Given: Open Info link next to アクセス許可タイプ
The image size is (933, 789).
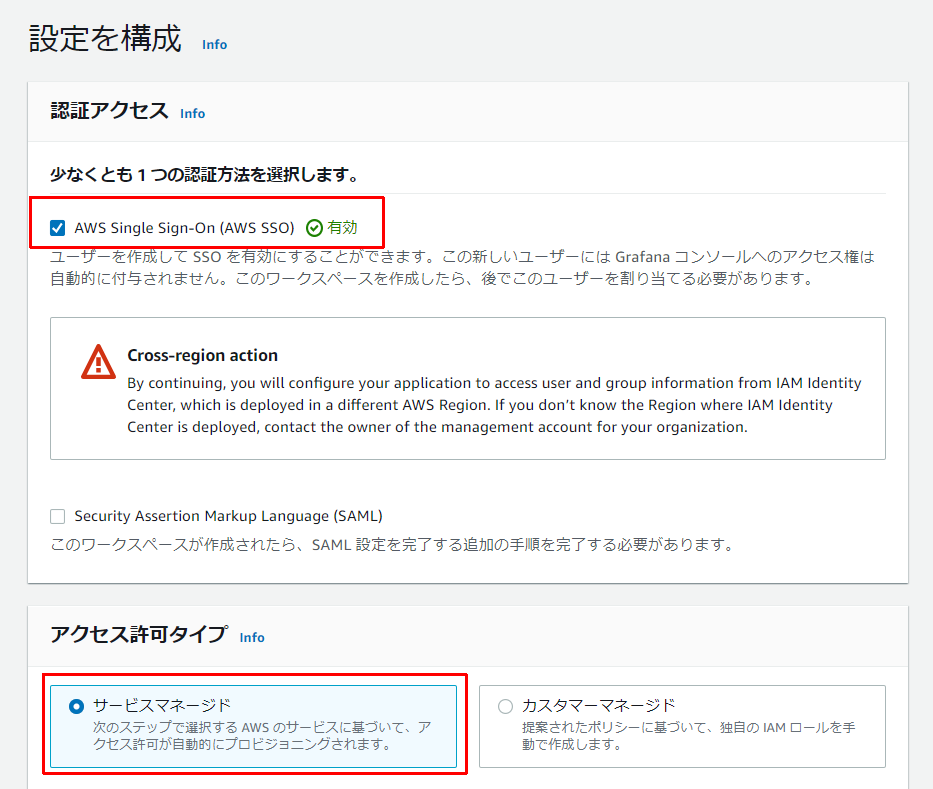Looking at the screenshot, I should (252, 637).
